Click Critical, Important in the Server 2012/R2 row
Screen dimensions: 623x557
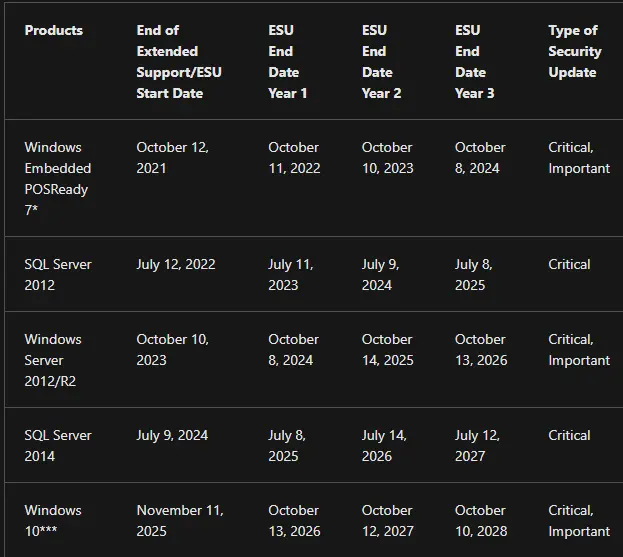coord(579,350)
